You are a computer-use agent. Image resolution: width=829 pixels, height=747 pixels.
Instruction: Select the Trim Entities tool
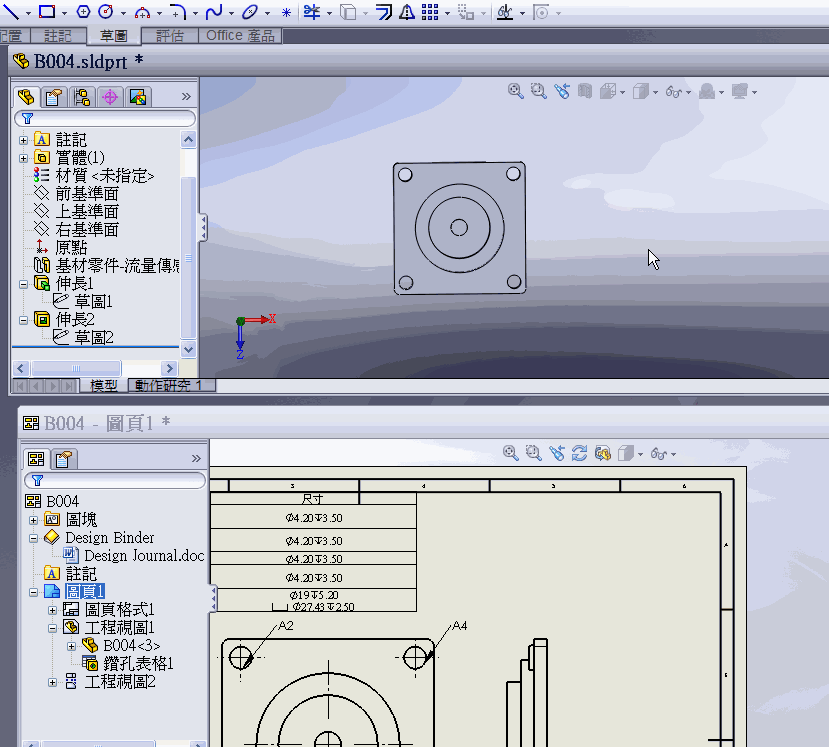pyautogui.click(x=312, y=12)
